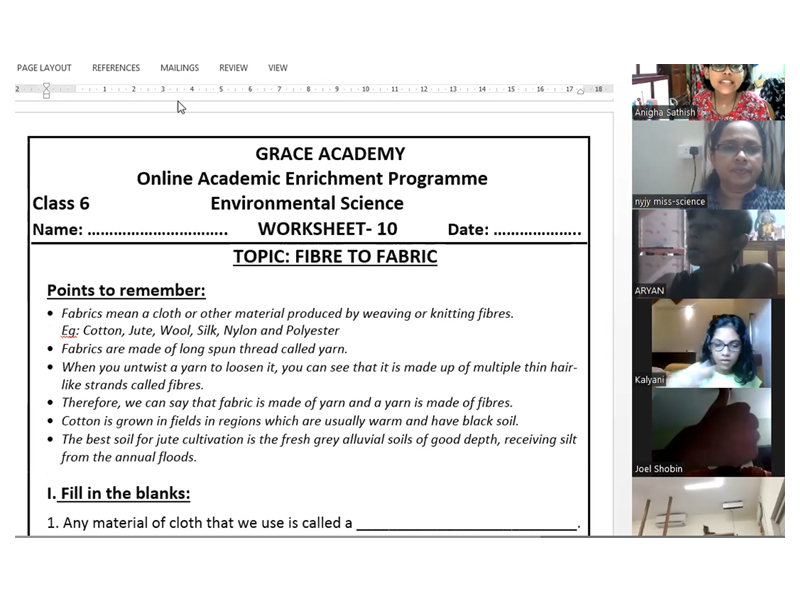Click the 'Points to remember' heading
This screenshot has width=800, height=600.
(126, 291)
